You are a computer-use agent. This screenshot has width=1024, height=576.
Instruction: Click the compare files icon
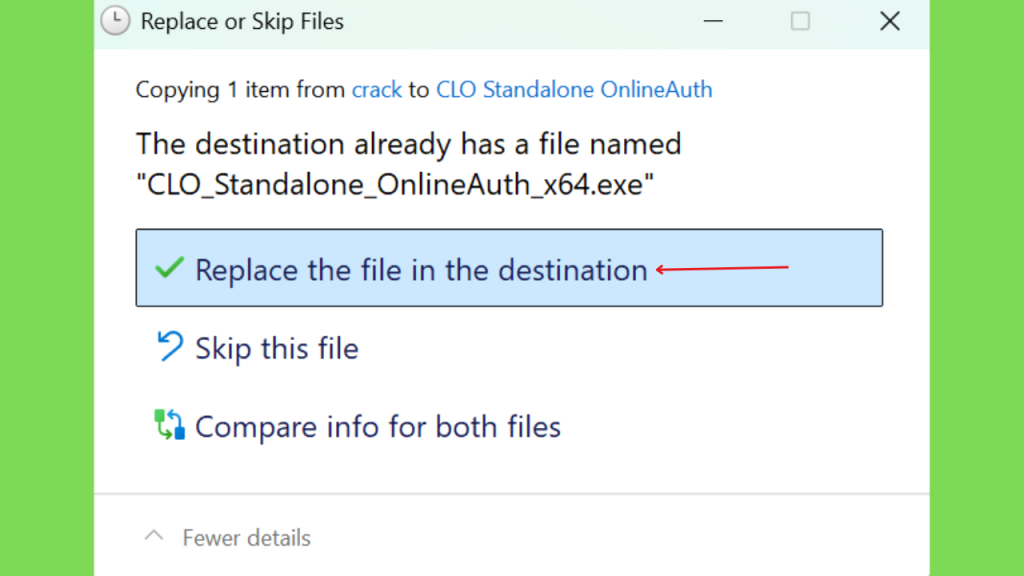(169, 424)
